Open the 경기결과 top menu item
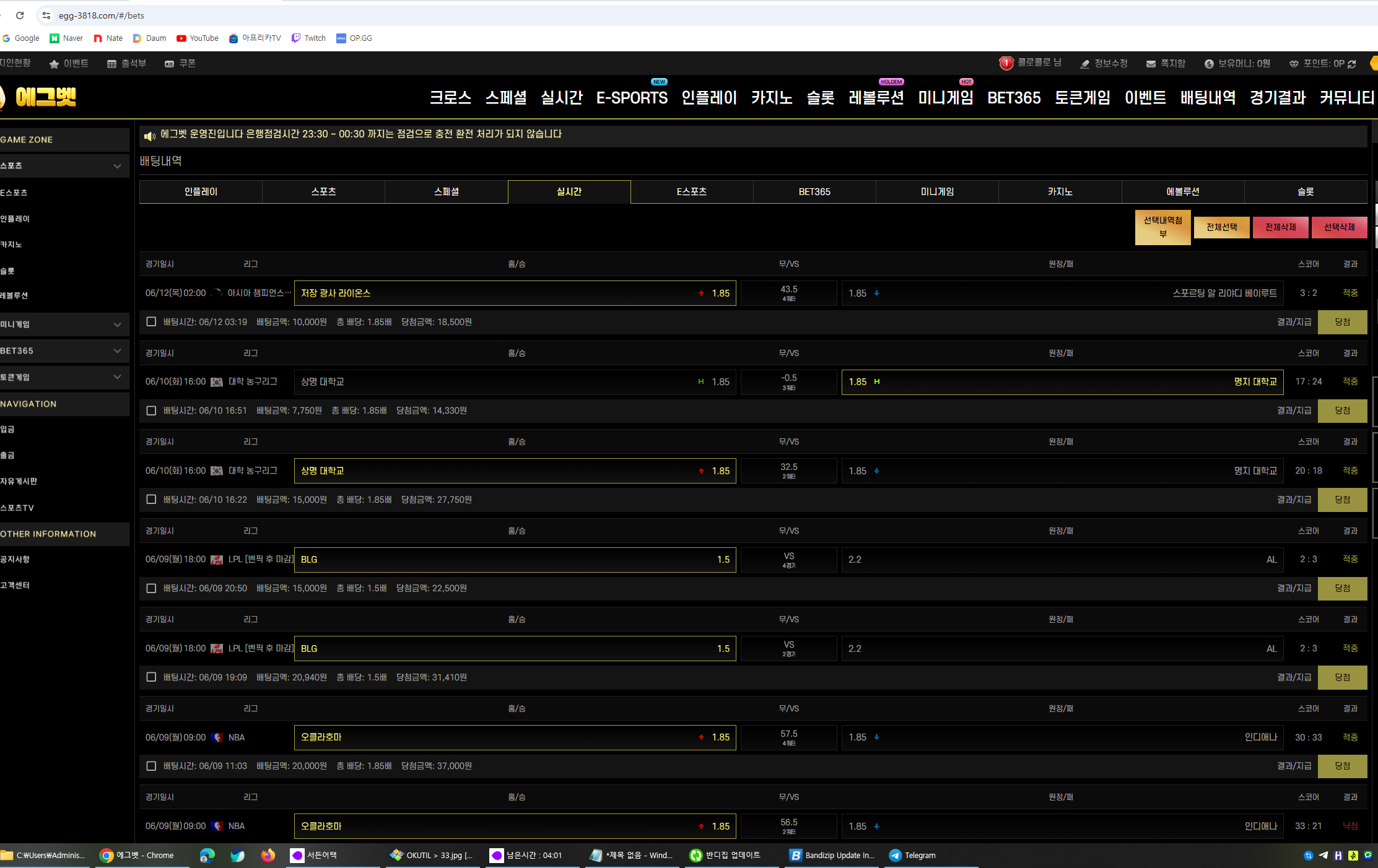Screen dimensions: 1378x868 [1278, 97]
